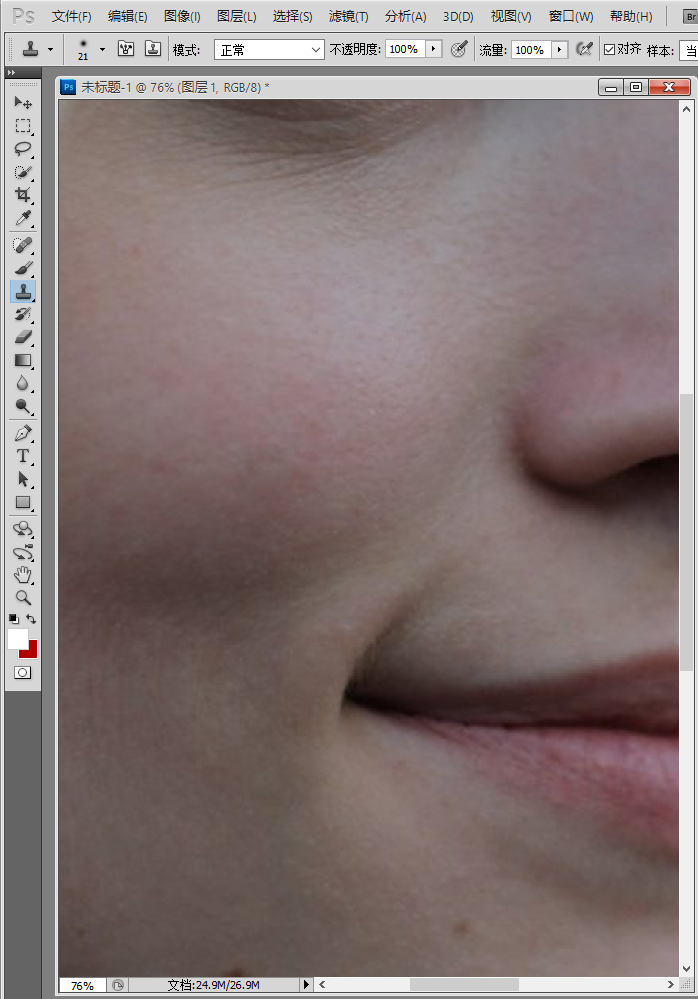Click the 76% zoom level field
This screenshot has height=999, width=698.
pos(82,985)
